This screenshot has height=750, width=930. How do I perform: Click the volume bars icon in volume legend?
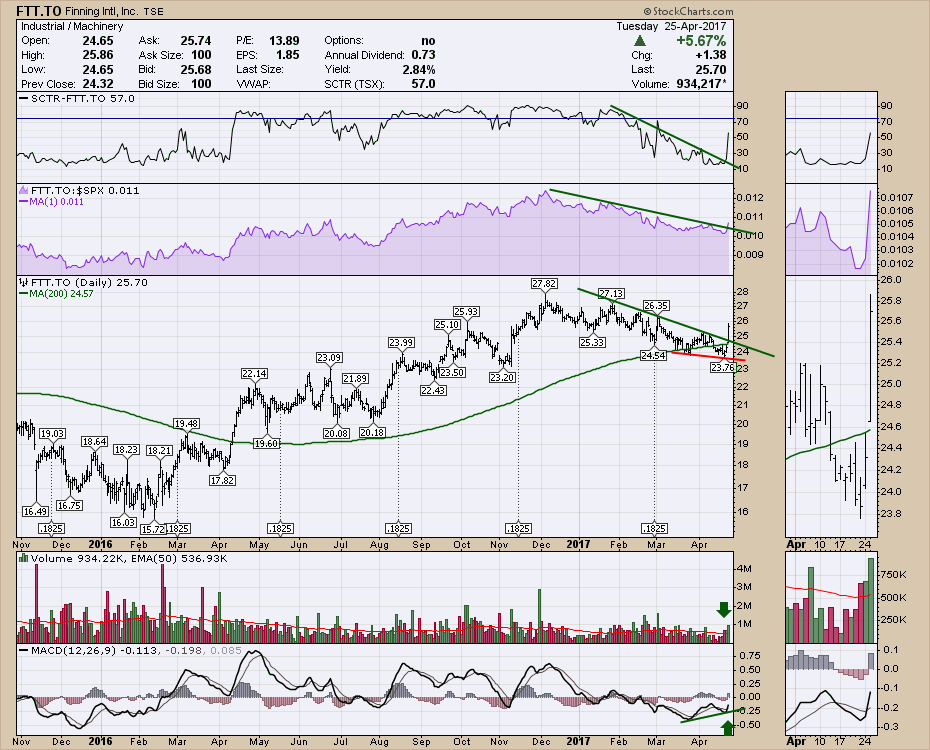(24, 558)
